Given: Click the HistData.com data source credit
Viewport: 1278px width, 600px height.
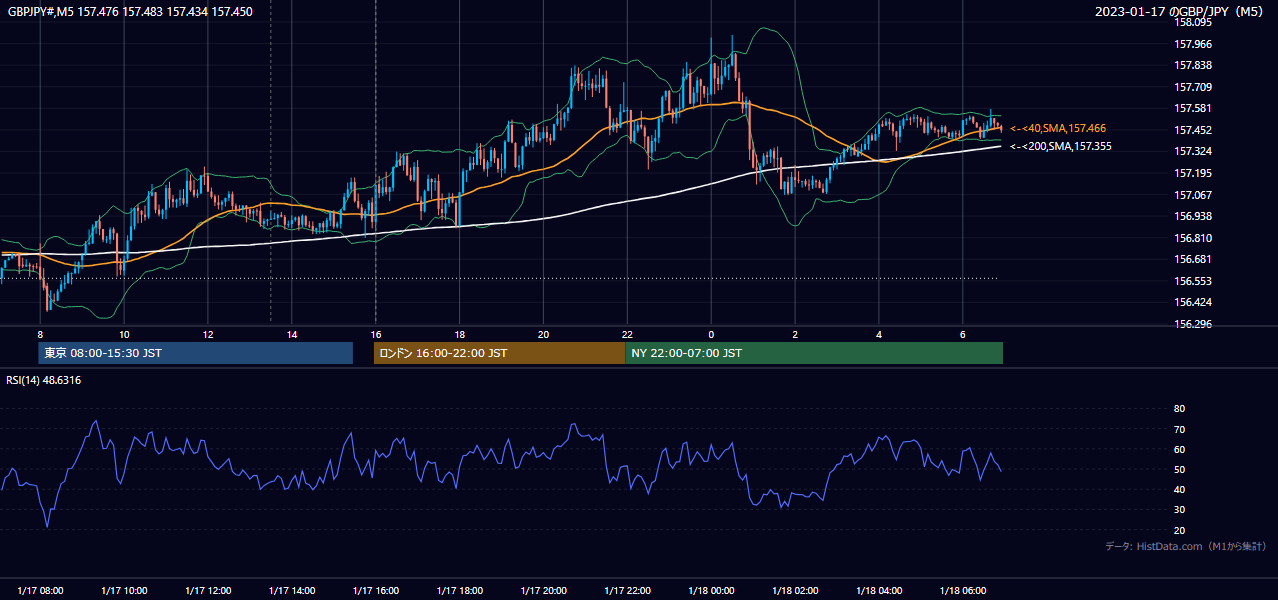Looking at the screenshot, I should (x=1185, y=546).
